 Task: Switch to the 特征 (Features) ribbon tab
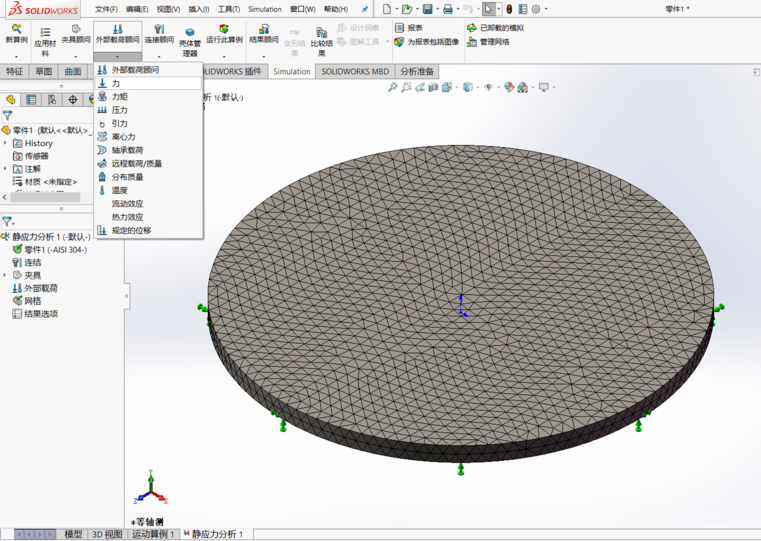[x=15, y=71]
